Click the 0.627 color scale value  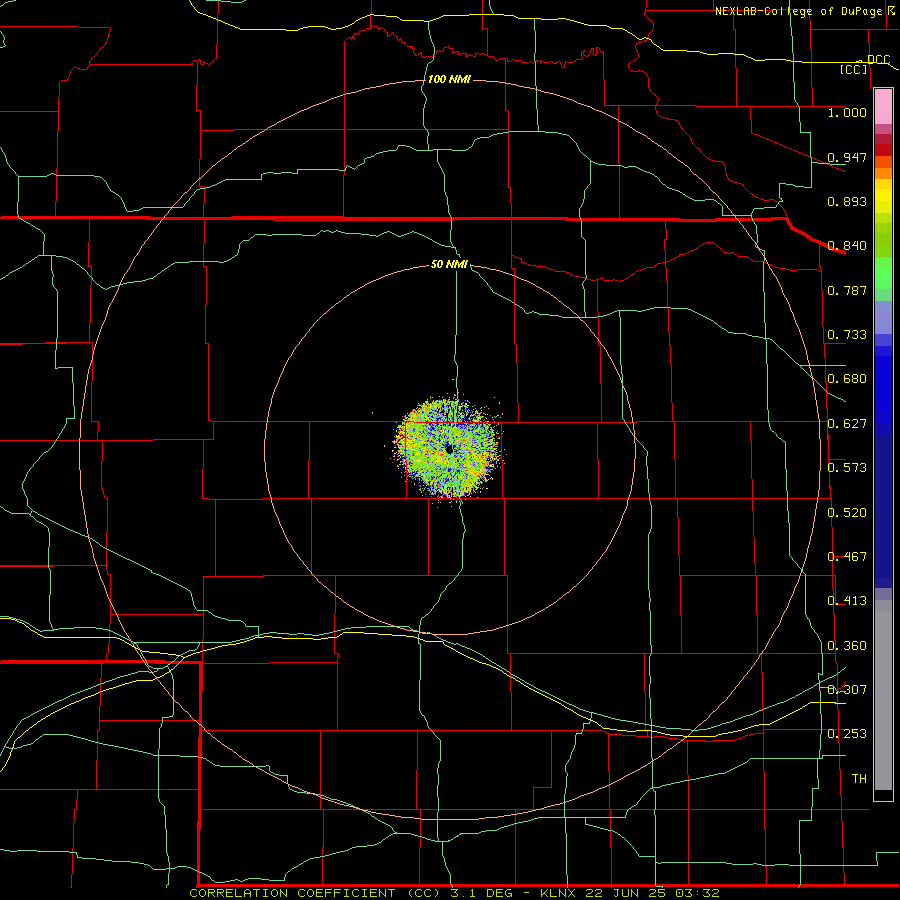847,424
